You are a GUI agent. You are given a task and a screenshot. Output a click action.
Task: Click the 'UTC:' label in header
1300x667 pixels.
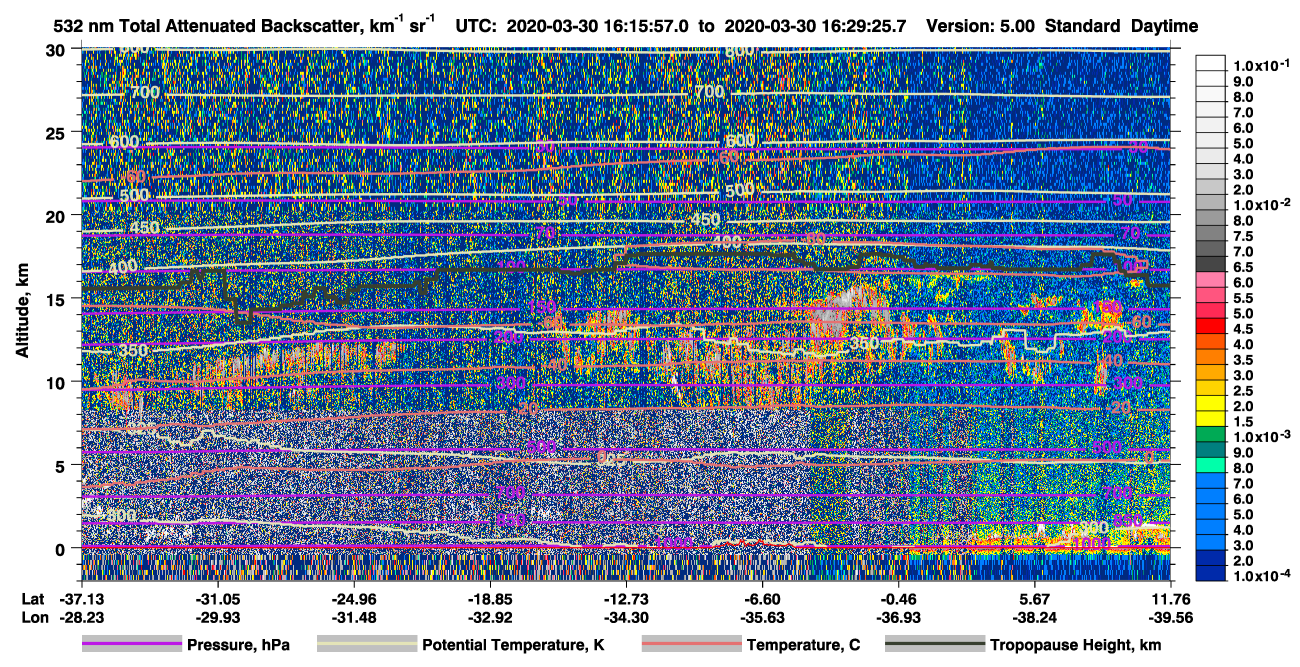click(476, 26)
